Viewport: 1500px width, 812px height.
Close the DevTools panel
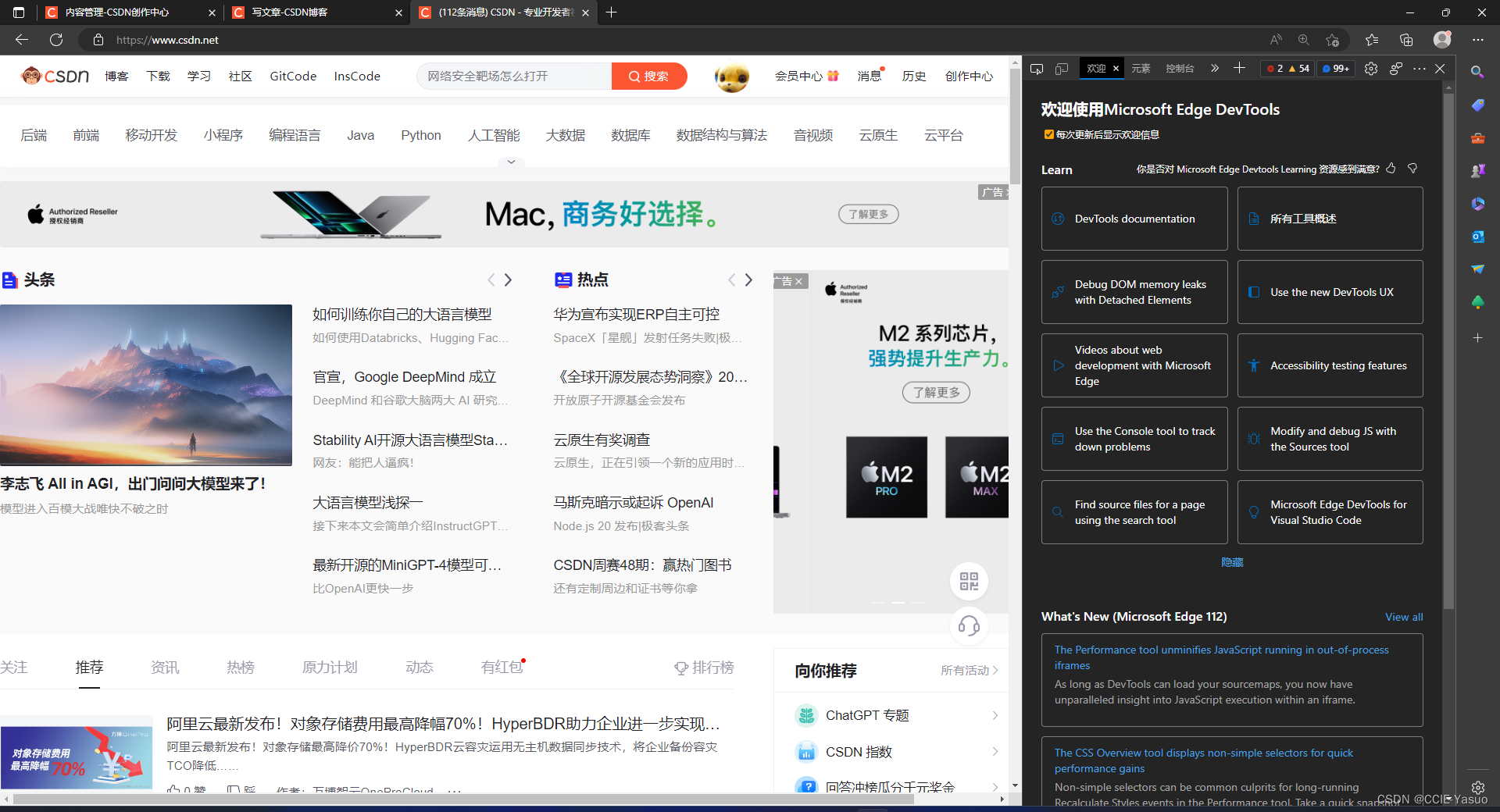[x=1440, y=69]
